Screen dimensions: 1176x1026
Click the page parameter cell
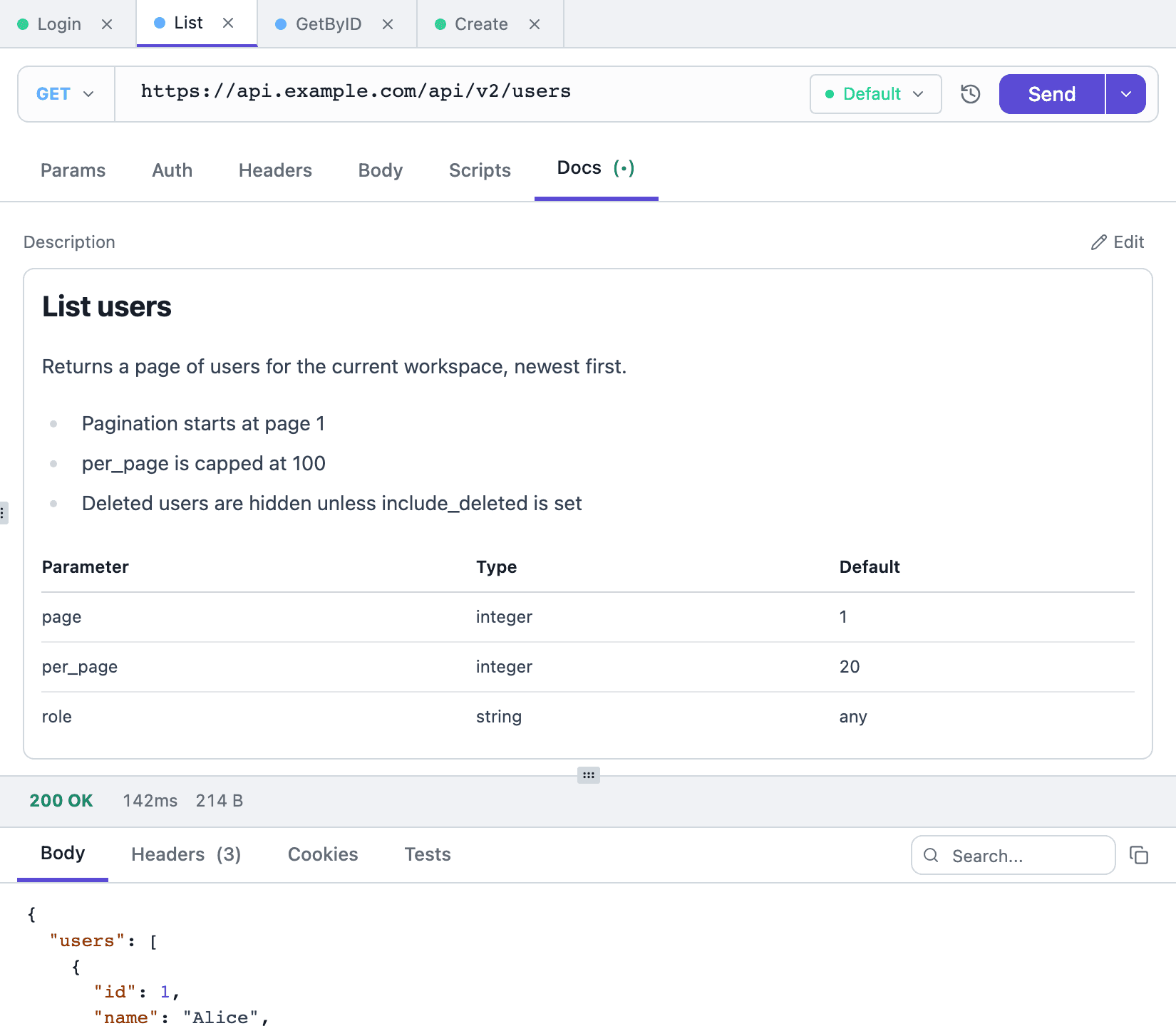coord(61,617)
